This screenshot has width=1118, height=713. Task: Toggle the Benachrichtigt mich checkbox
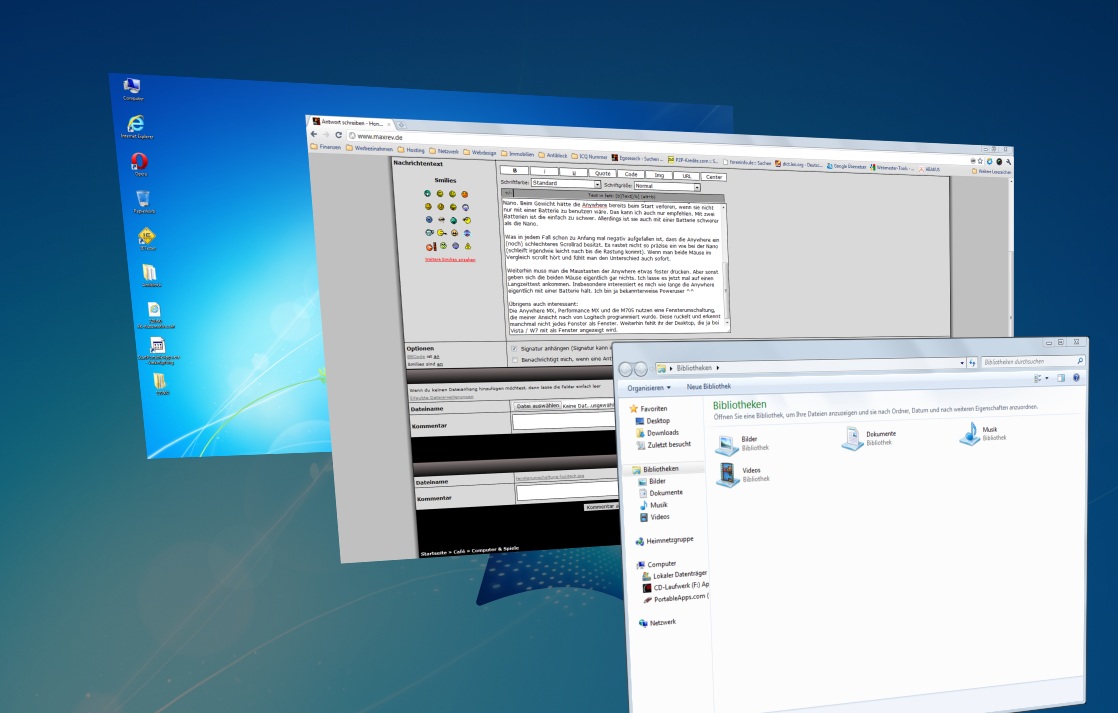514,359
